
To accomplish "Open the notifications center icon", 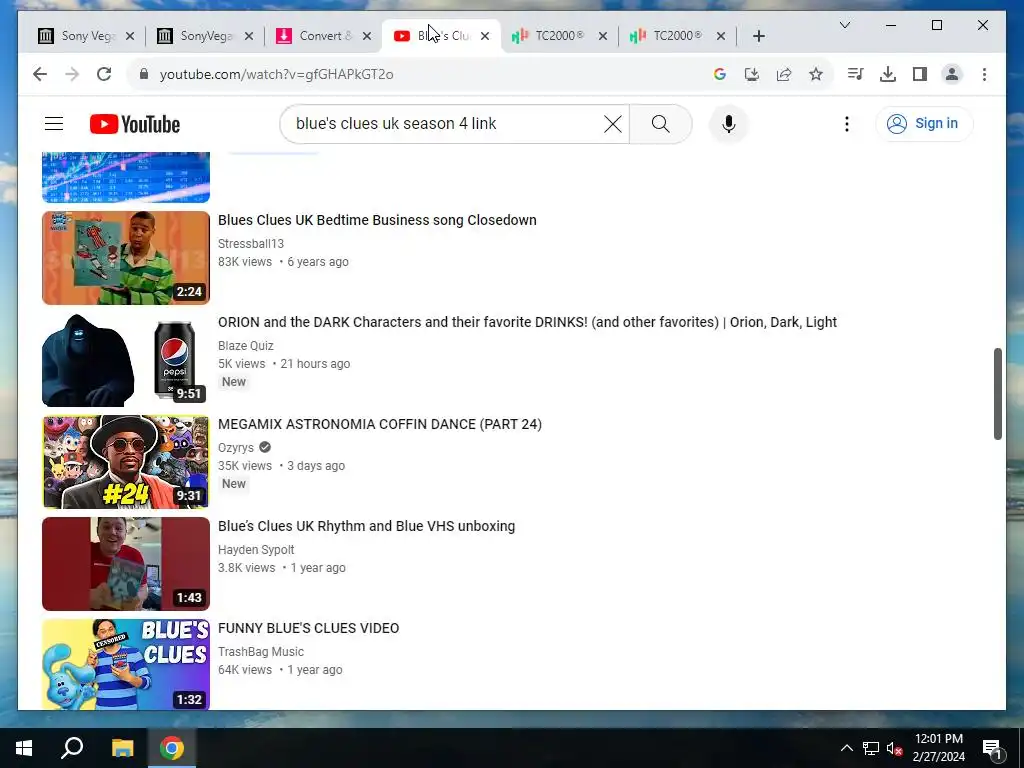I will [x=992, y=748].
